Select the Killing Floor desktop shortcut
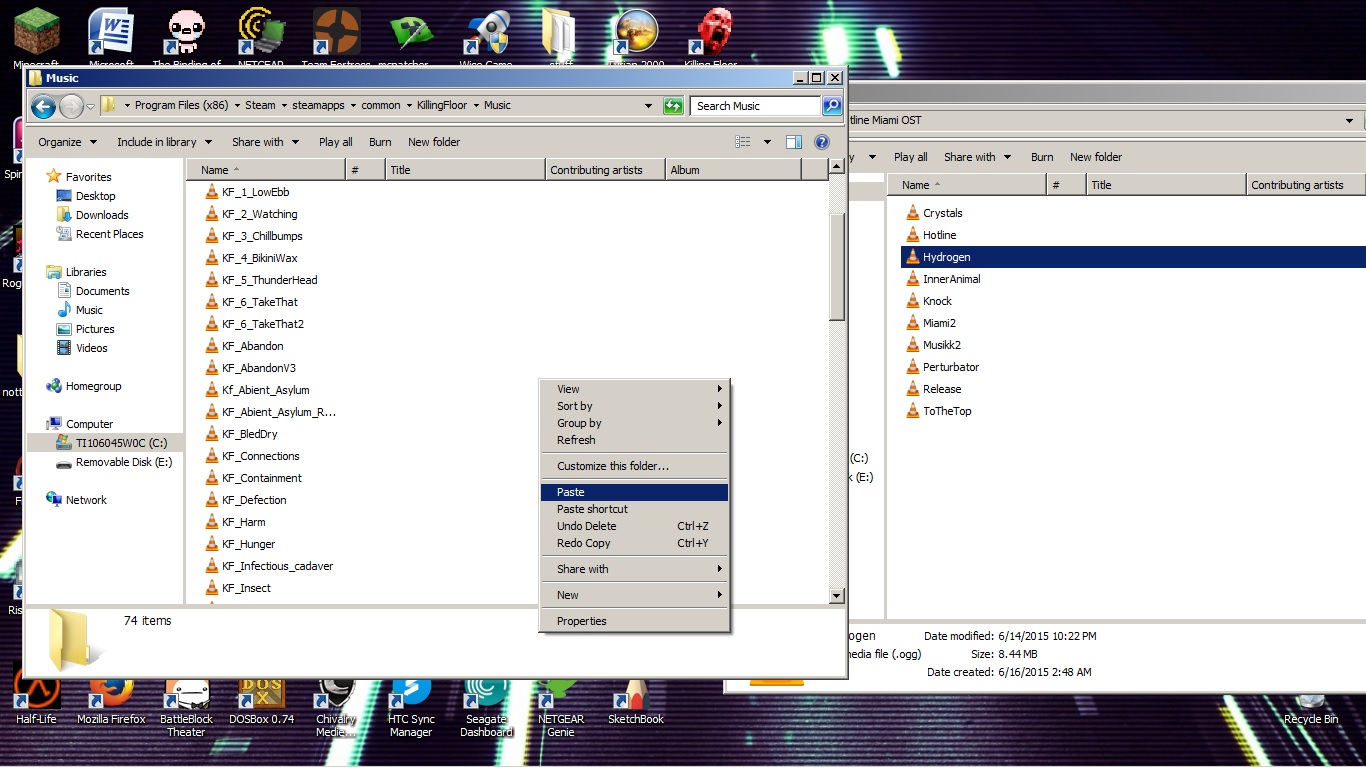This screenshot has width=1366, height=768. [x=711, y=38]
